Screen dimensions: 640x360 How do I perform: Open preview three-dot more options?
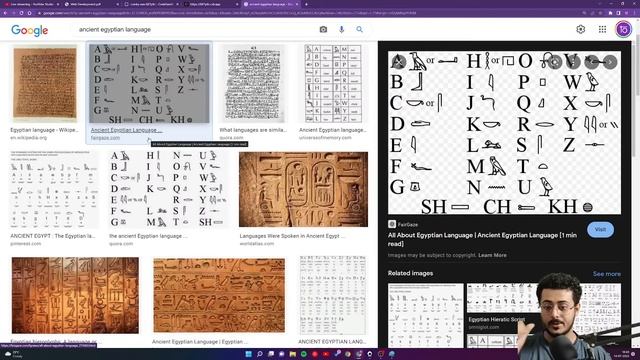(x=573, y=62)
